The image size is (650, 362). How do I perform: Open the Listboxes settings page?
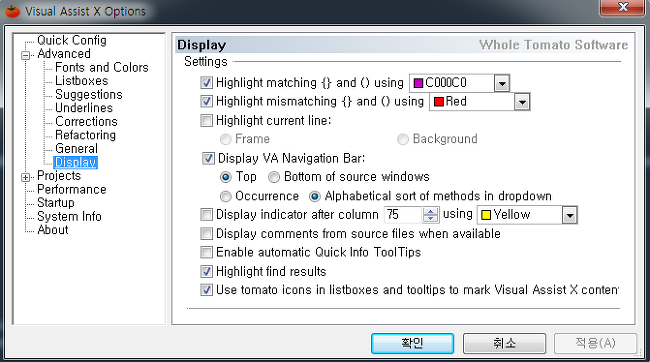[x=82, y=81]
